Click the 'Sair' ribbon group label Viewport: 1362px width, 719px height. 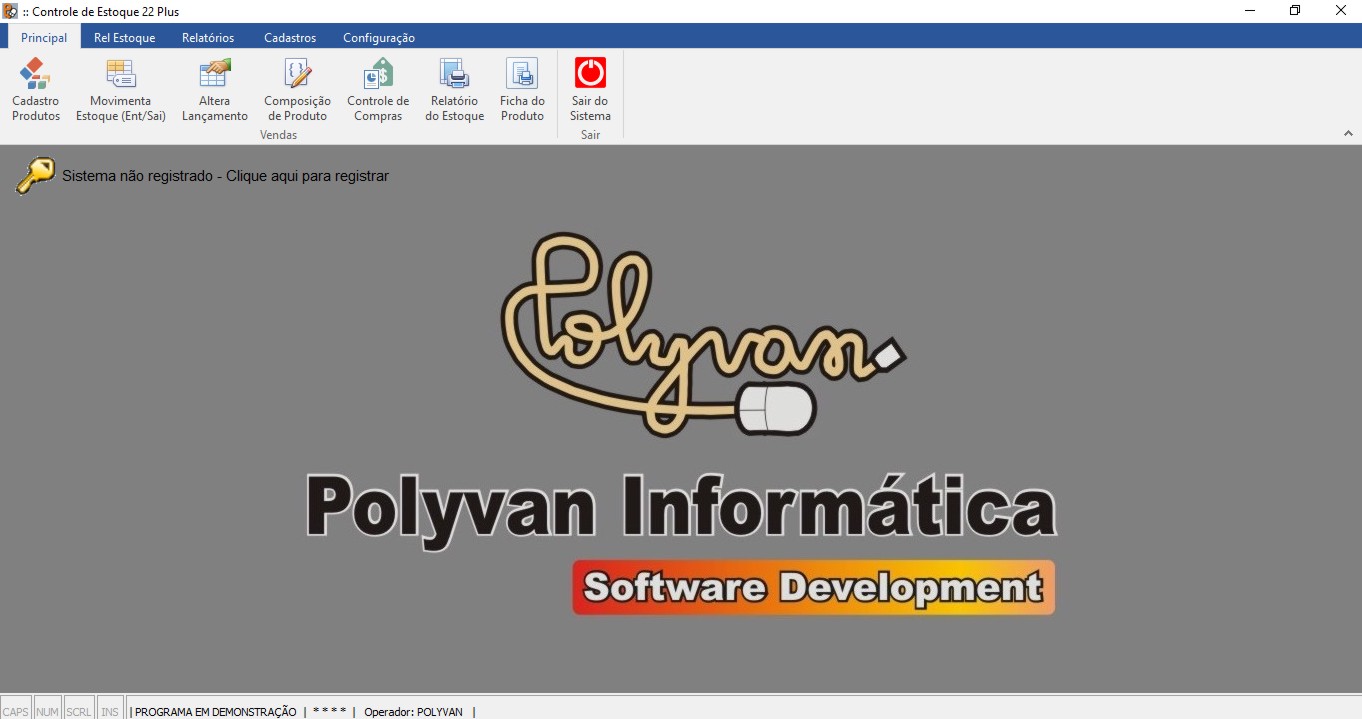point(590,135)
